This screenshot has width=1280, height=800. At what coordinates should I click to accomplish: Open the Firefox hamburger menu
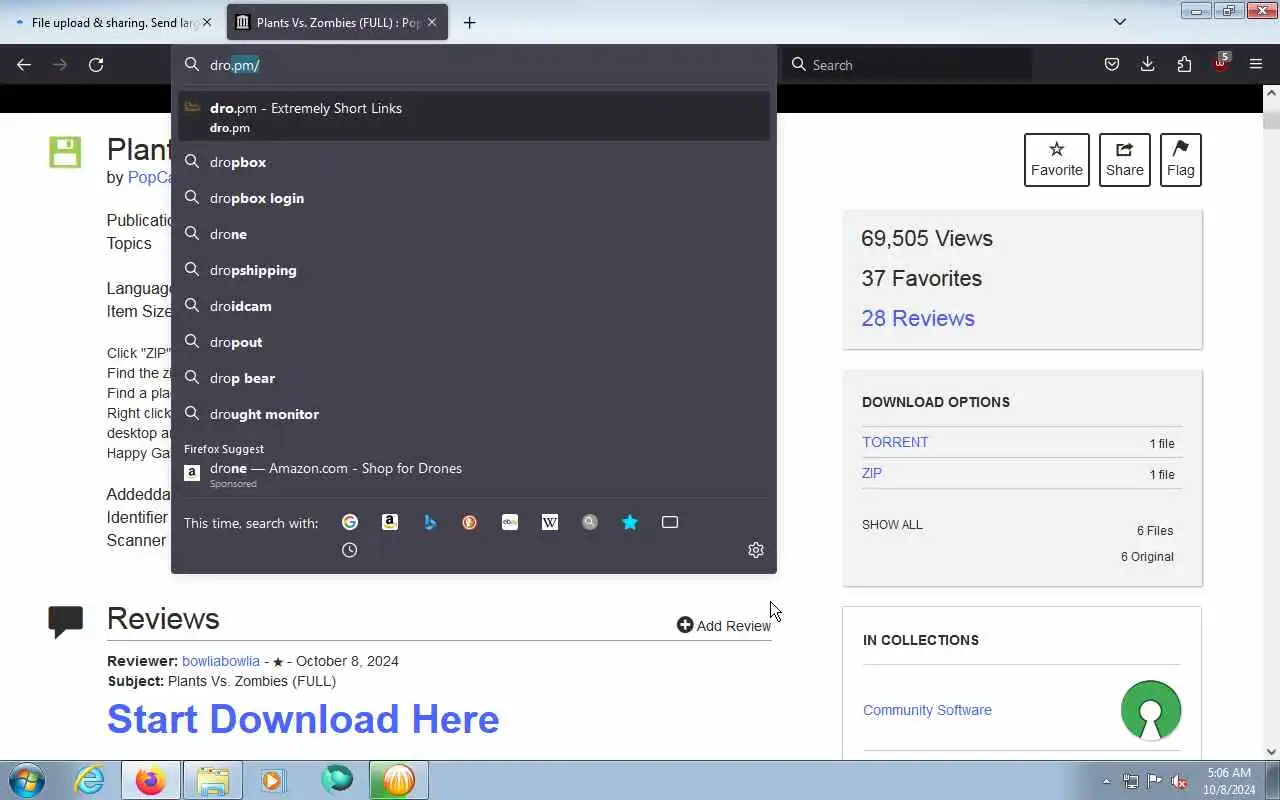coord(1256,65)
